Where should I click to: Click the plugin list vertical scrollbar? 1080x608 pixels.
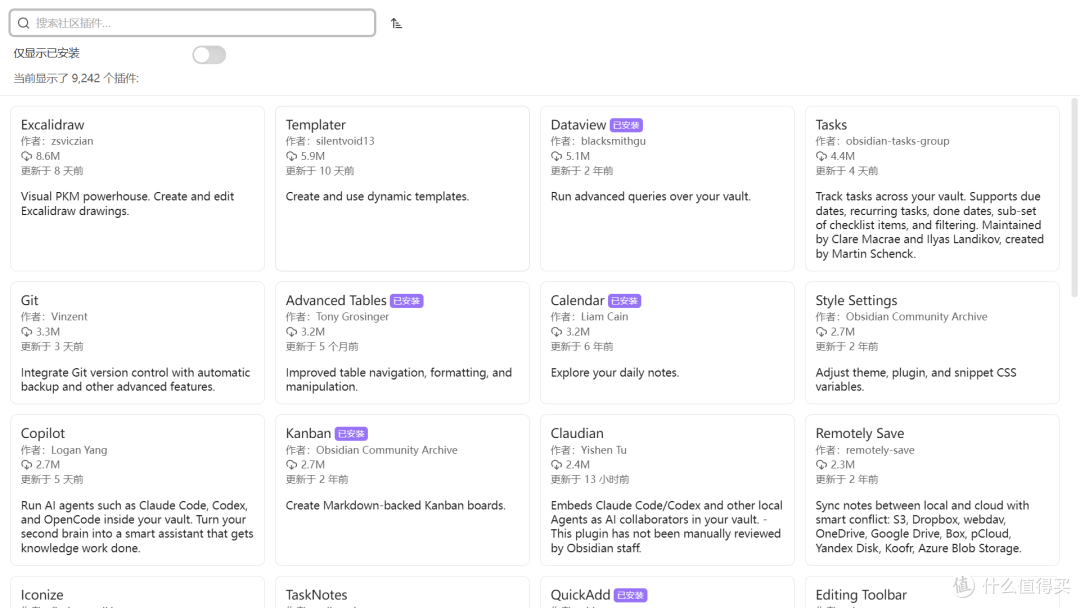pos(1074,198)
